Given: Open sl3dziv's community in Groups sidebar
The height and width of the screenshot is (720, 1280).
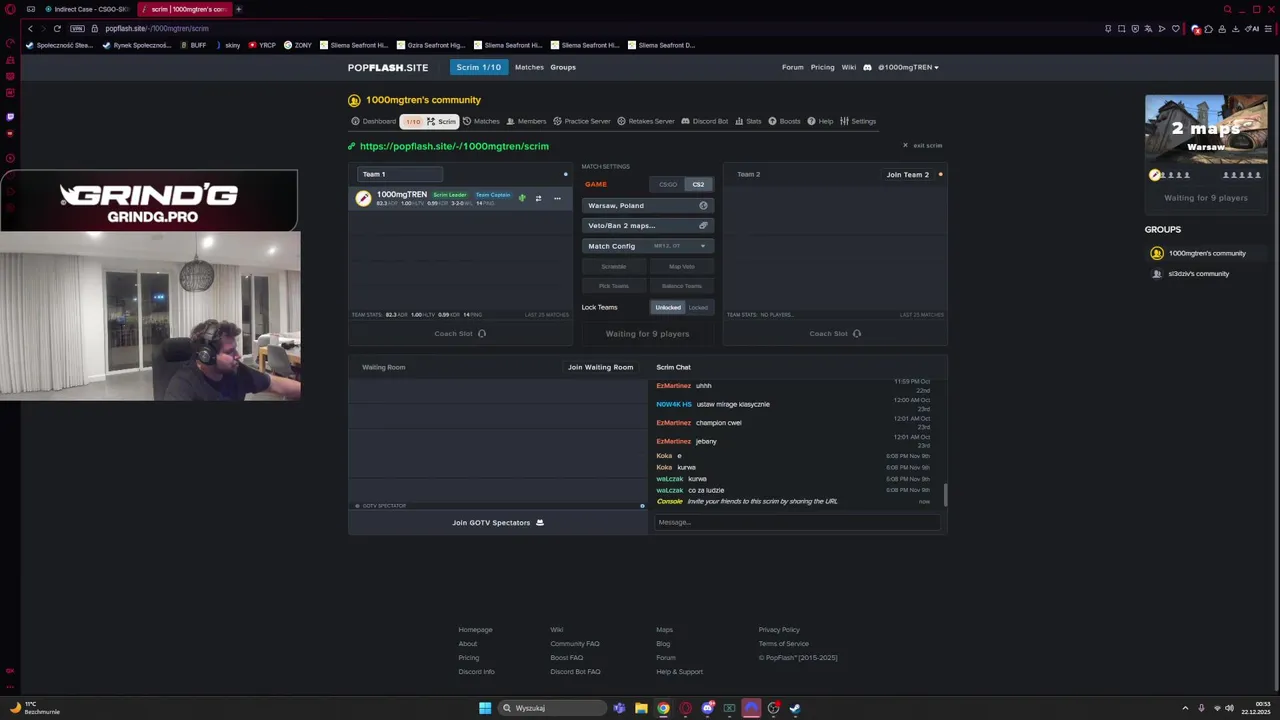Looking at the screenshot, I should [1198, 273].
